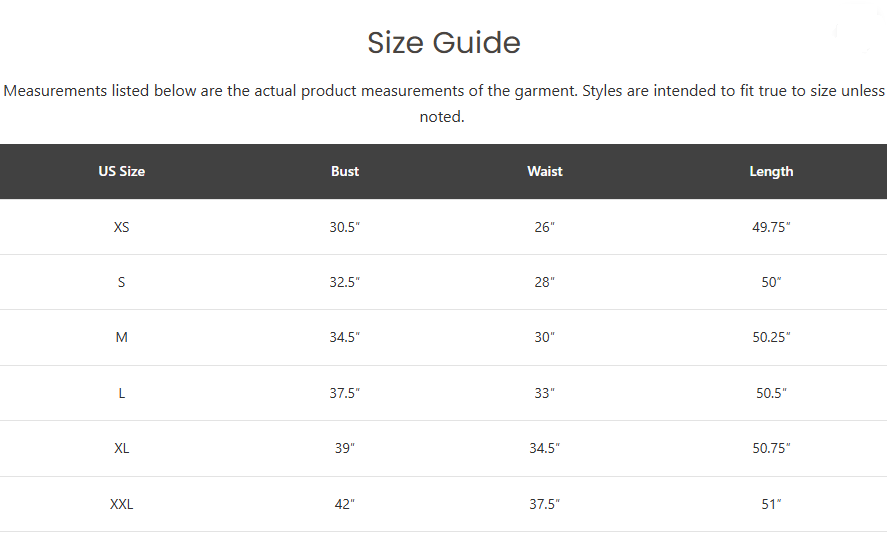Select the XXL size row label
Image resolution: width=887 pixels, height=550 pixels.
pyautogui.click(x=122, y=504)
